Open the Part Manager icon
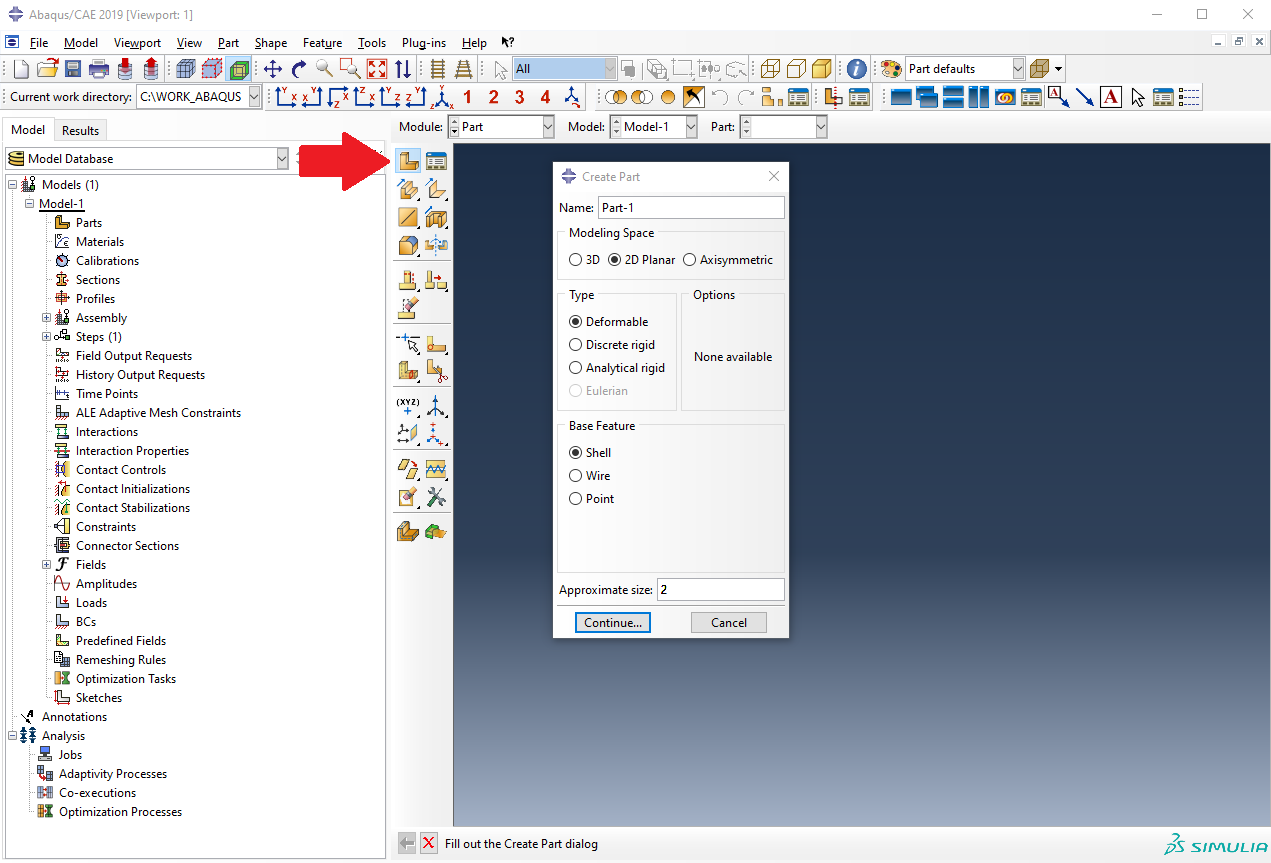The width and height of the screenshot is (1271, 863). [x=436, y=161]
